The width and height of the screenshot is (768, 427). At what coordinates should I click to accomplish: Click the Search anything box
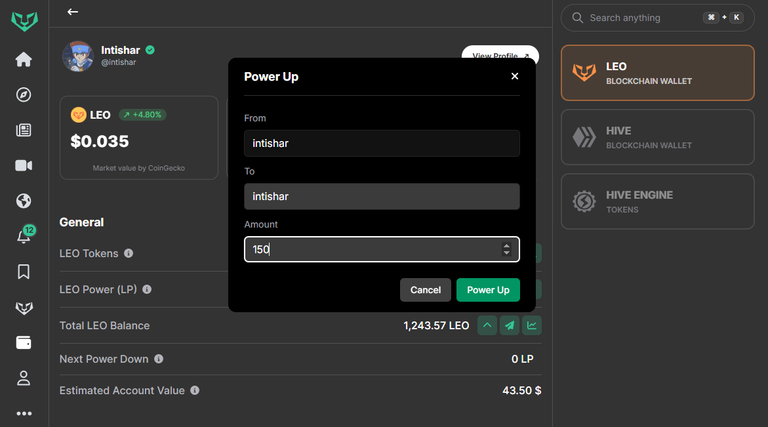pyautogui.click(x=657, y=18)
